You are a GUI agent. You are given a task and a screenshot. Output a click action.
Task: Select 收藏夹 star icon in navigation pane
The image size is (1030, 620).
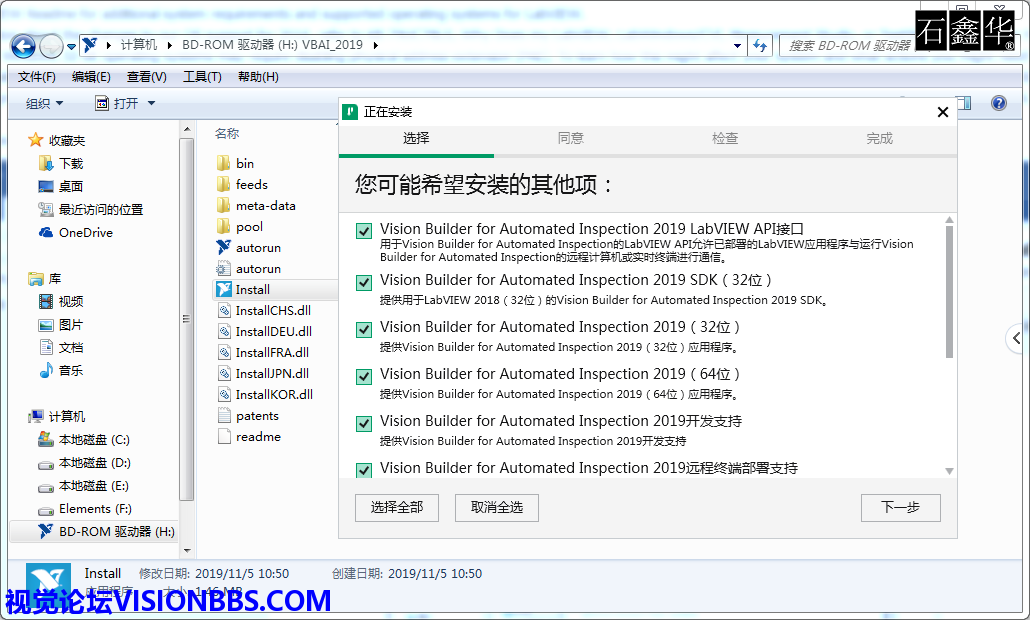(x=35, y=140)
